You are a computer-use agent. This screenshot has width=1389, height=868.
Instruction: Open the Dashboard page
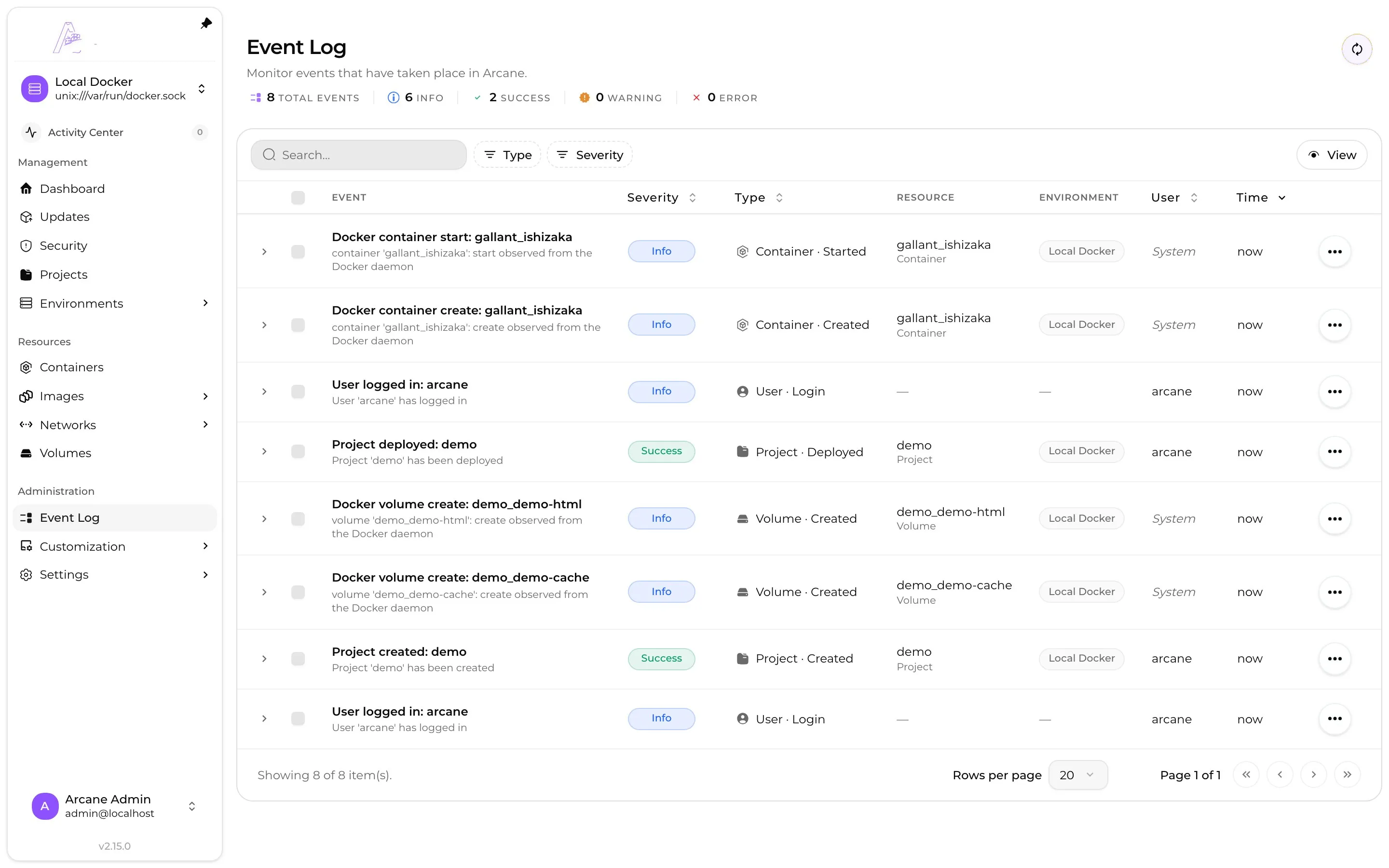(x=114, y=188)
